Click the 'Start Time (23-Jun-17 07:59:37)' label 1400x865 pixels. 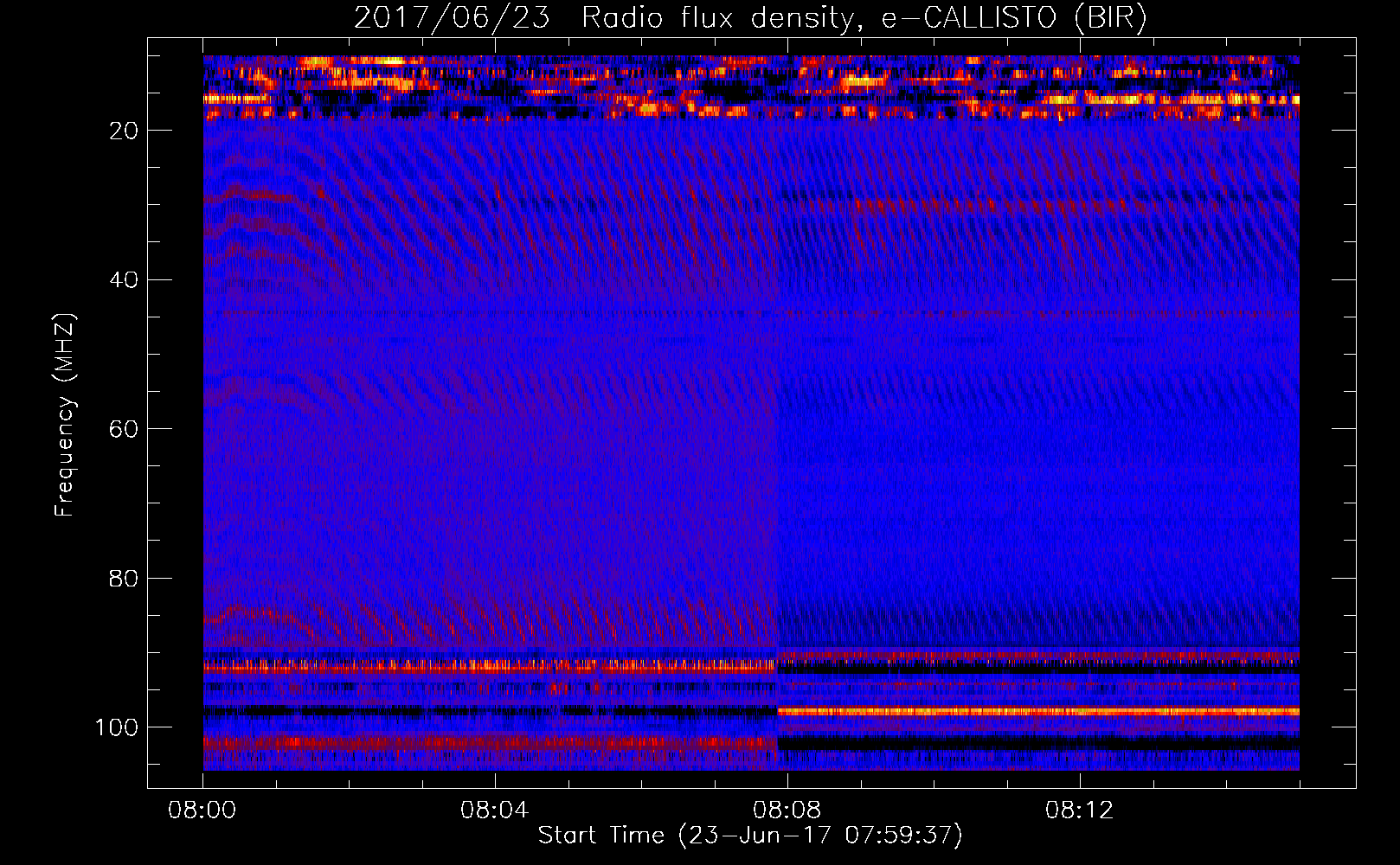click(750, 836)
